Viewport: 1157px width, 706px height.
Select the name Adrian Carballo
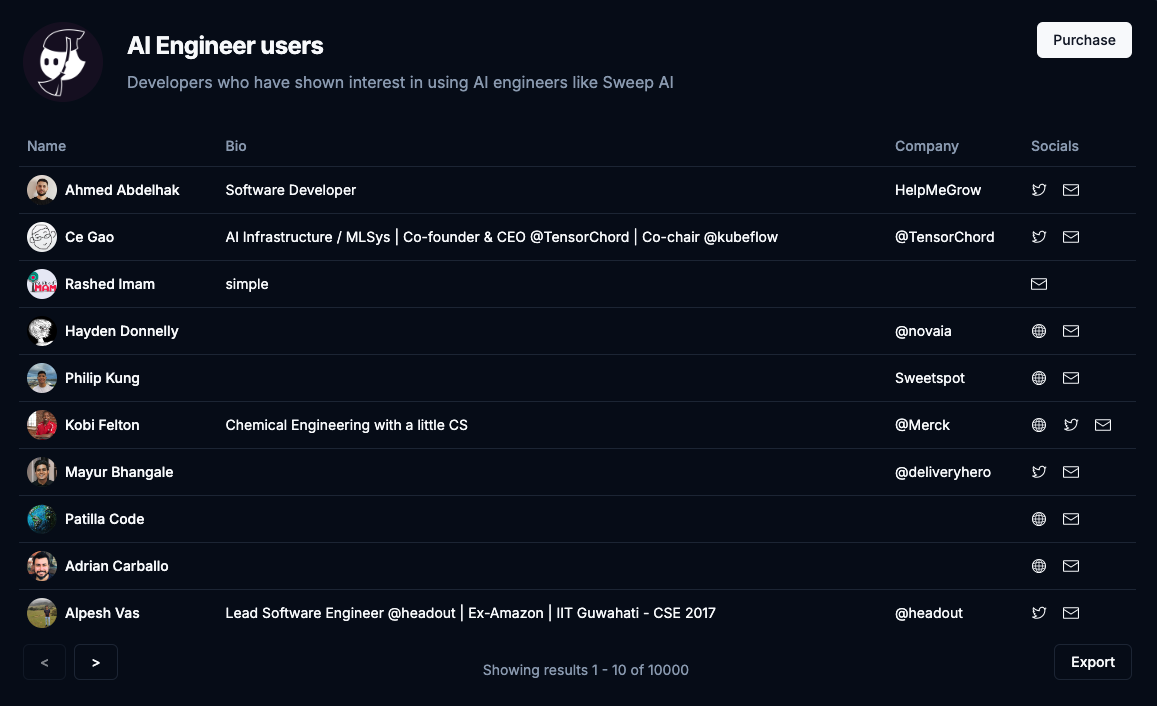coord(117,566)
